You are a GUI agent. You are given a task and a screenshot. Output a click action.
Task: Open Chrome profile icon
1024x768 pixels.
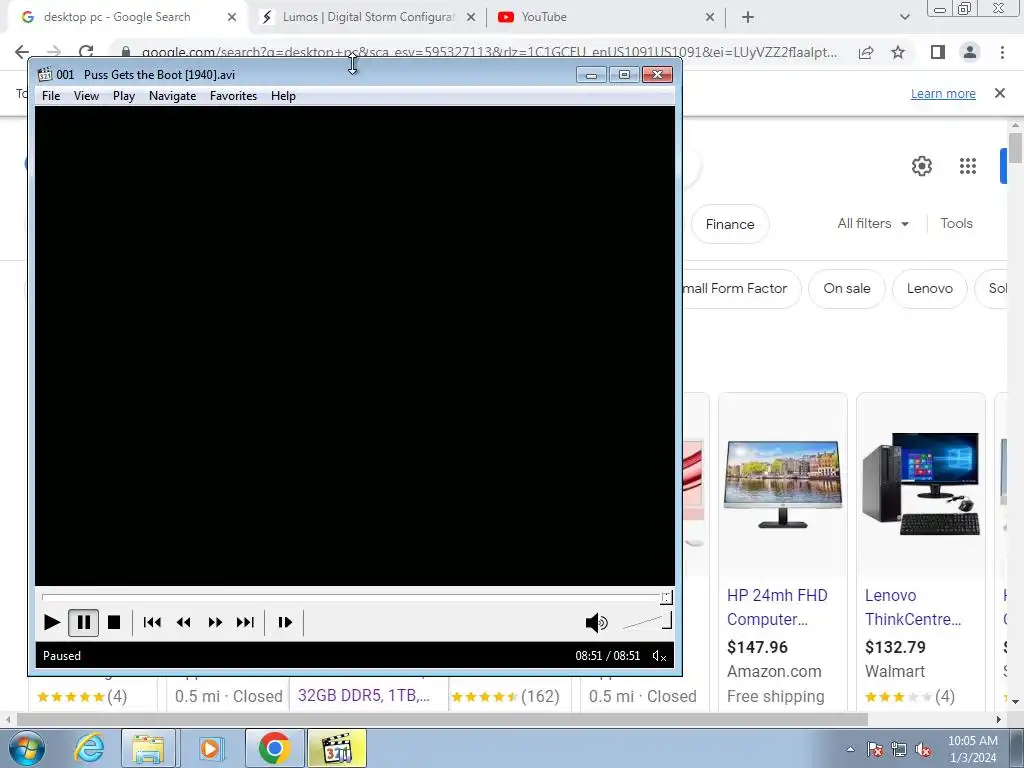(970, 52)
